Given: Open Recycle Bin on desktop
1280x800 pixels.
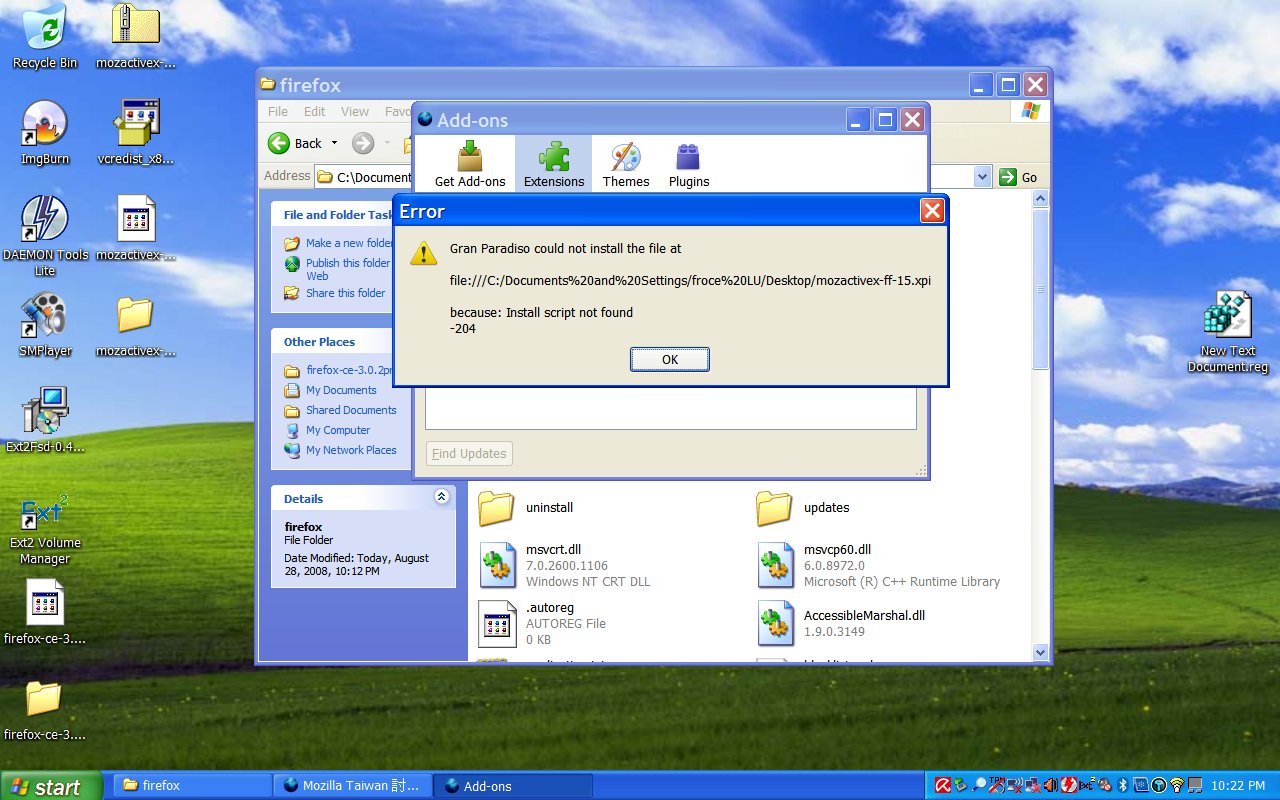Looking at the screenshot, I should pos(44,28).
